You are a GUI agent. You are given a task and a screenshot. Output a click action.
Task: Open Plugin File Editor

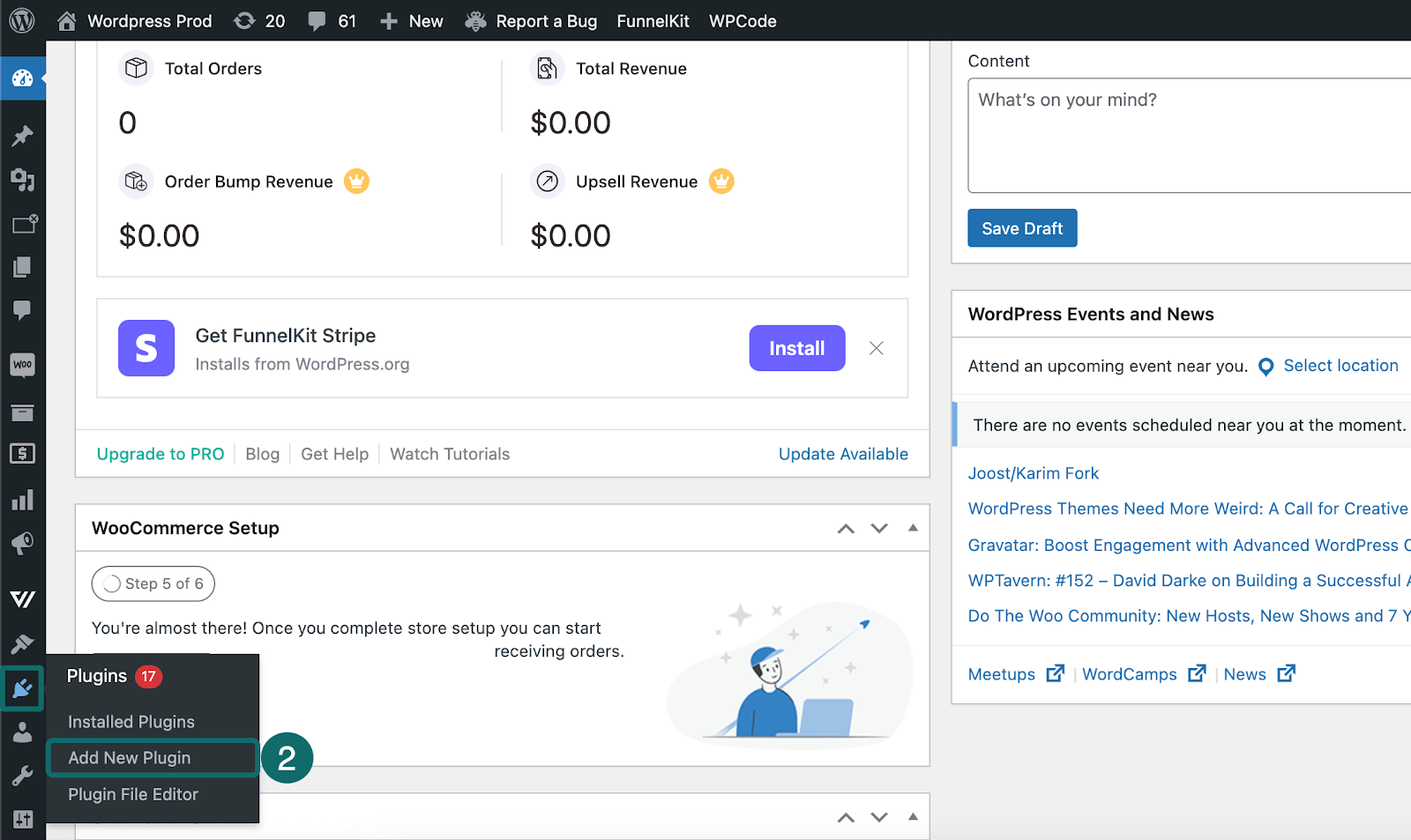click(x=133, y=794)
